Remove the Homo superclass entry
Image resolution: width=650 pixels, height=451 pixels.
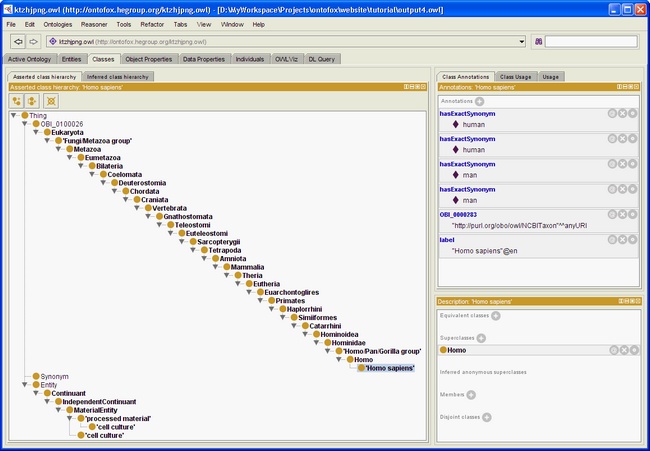[x=624, y=350]
